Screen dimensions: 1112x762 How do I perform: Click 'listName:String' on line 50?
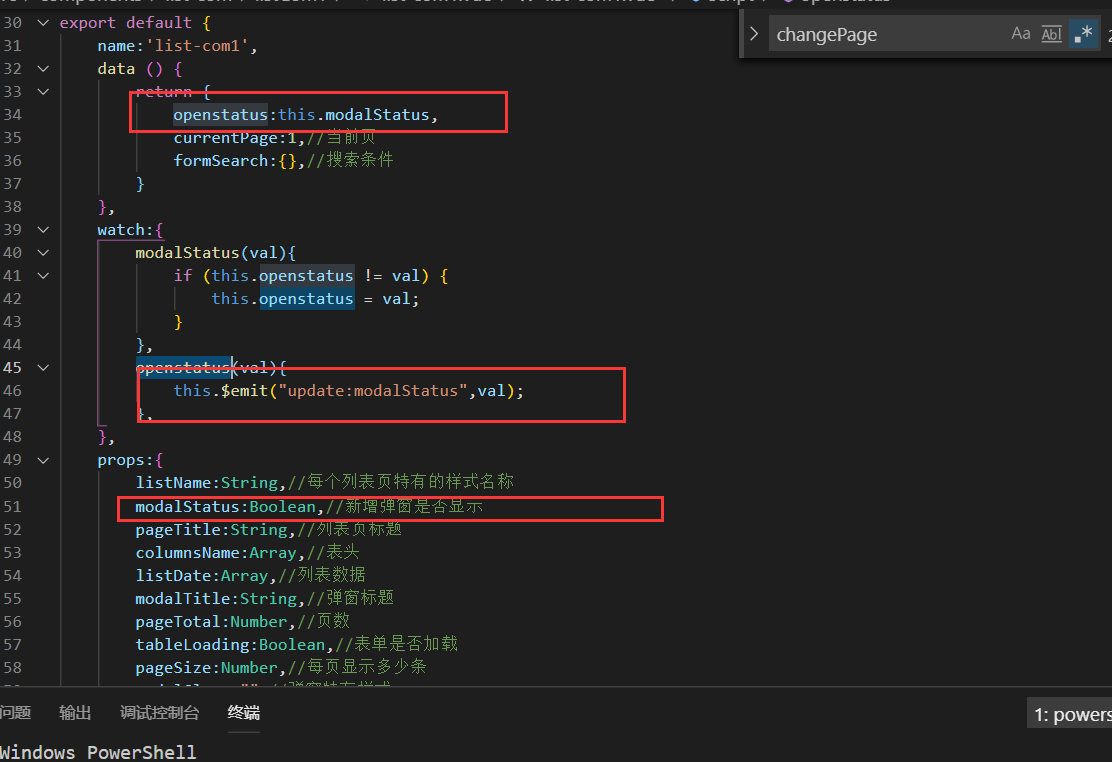[206, 482]
